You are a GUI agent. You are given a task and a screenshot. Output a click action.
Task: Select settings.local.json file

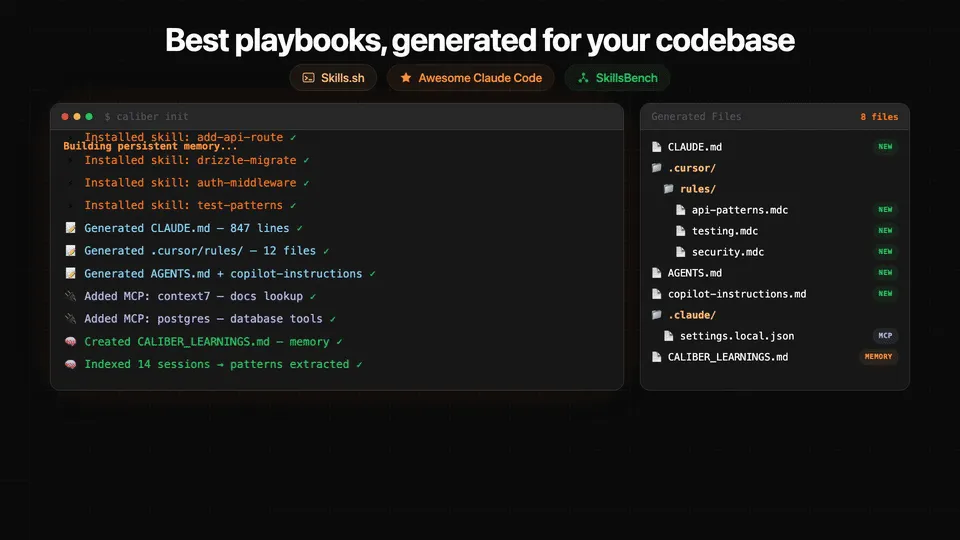(x=737, y=336)
